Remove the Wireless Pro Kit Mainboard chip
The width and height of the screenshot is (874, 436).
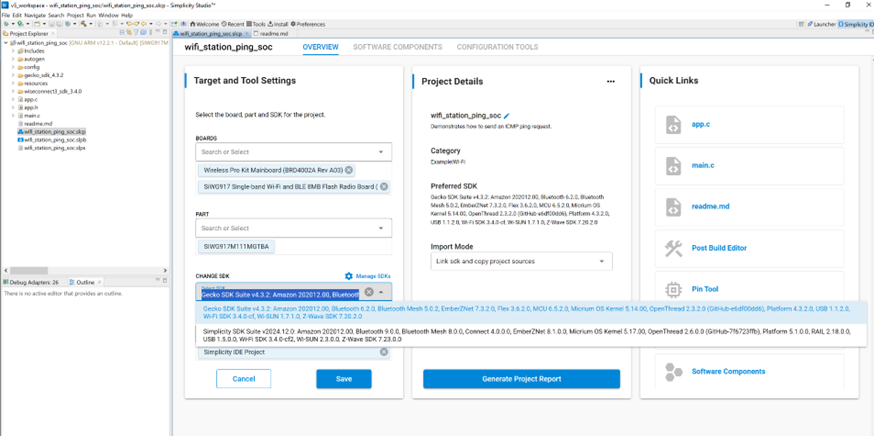pyautogui.click(x=348, y=170)
